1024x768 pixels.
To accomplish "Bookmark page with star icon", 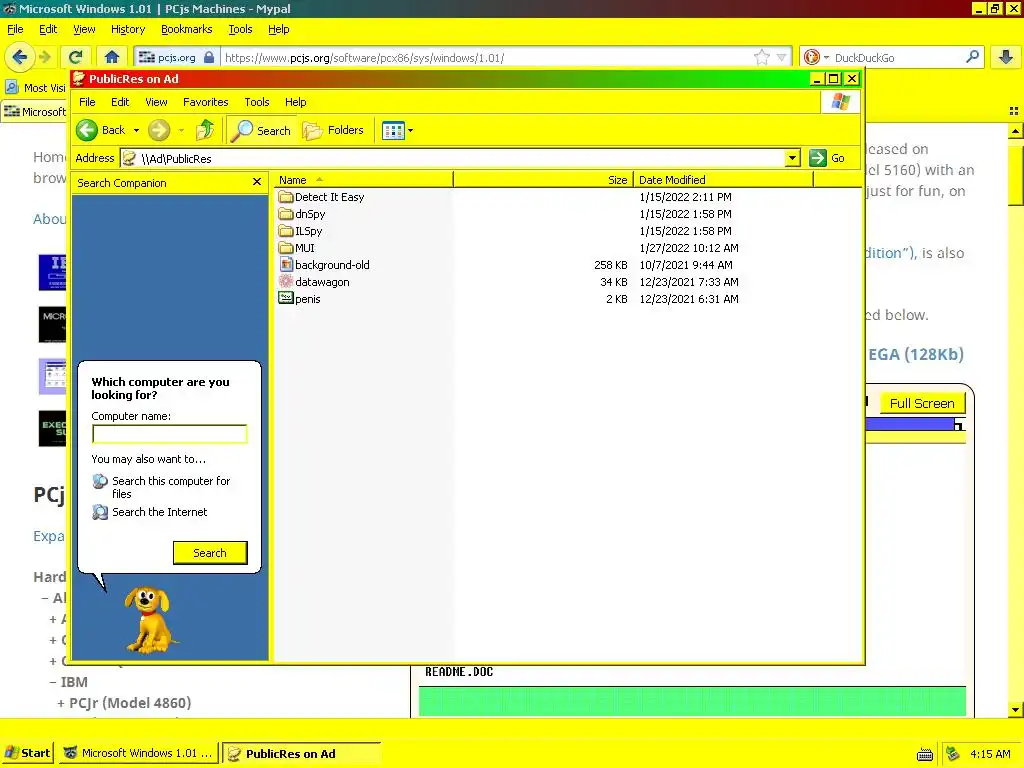I will coord(761,57).
